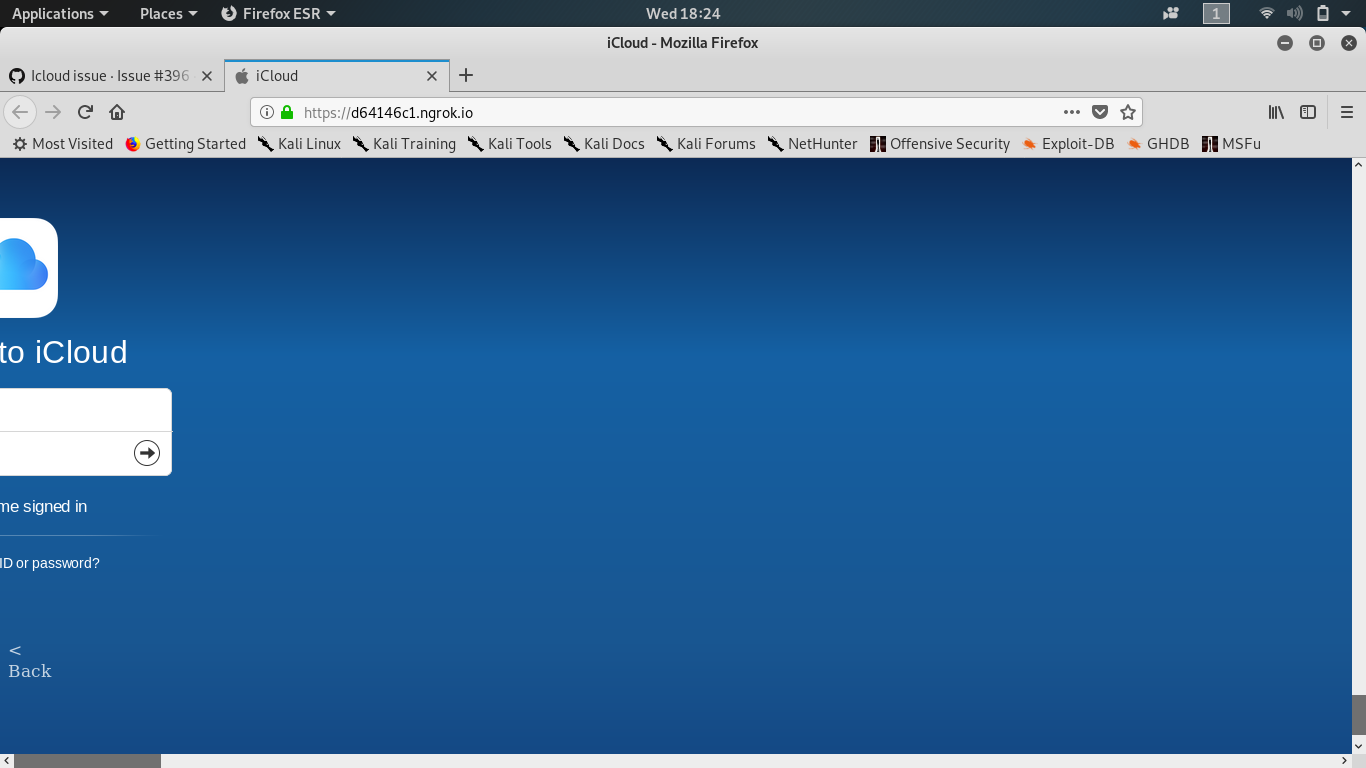Screen dimensions: 1366x768
Task: Reload the current page
Action: pyautogui.click(x=85, y=112)
